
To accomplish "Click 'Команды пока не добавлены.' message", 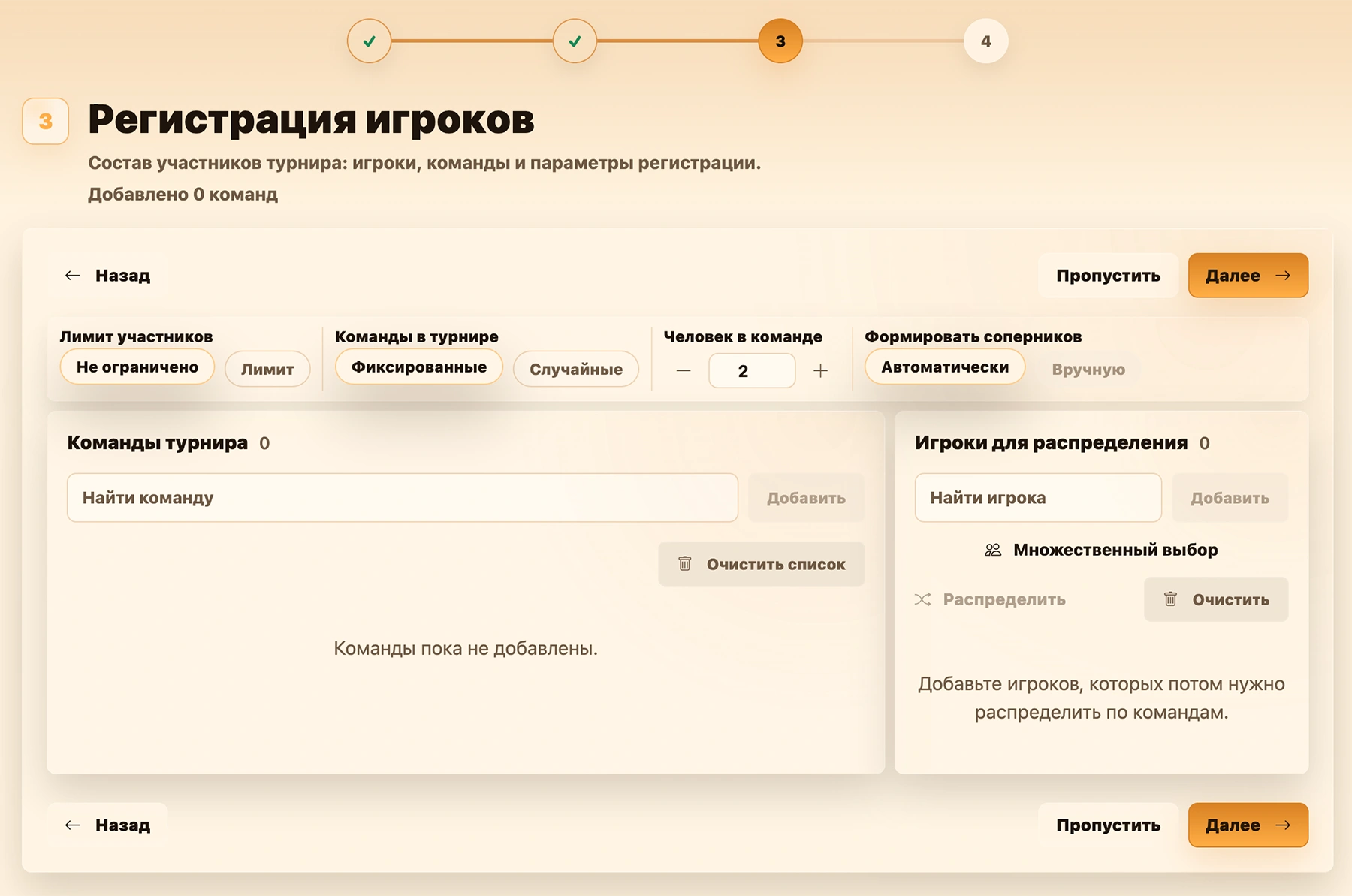I will (x=466, y=648).
